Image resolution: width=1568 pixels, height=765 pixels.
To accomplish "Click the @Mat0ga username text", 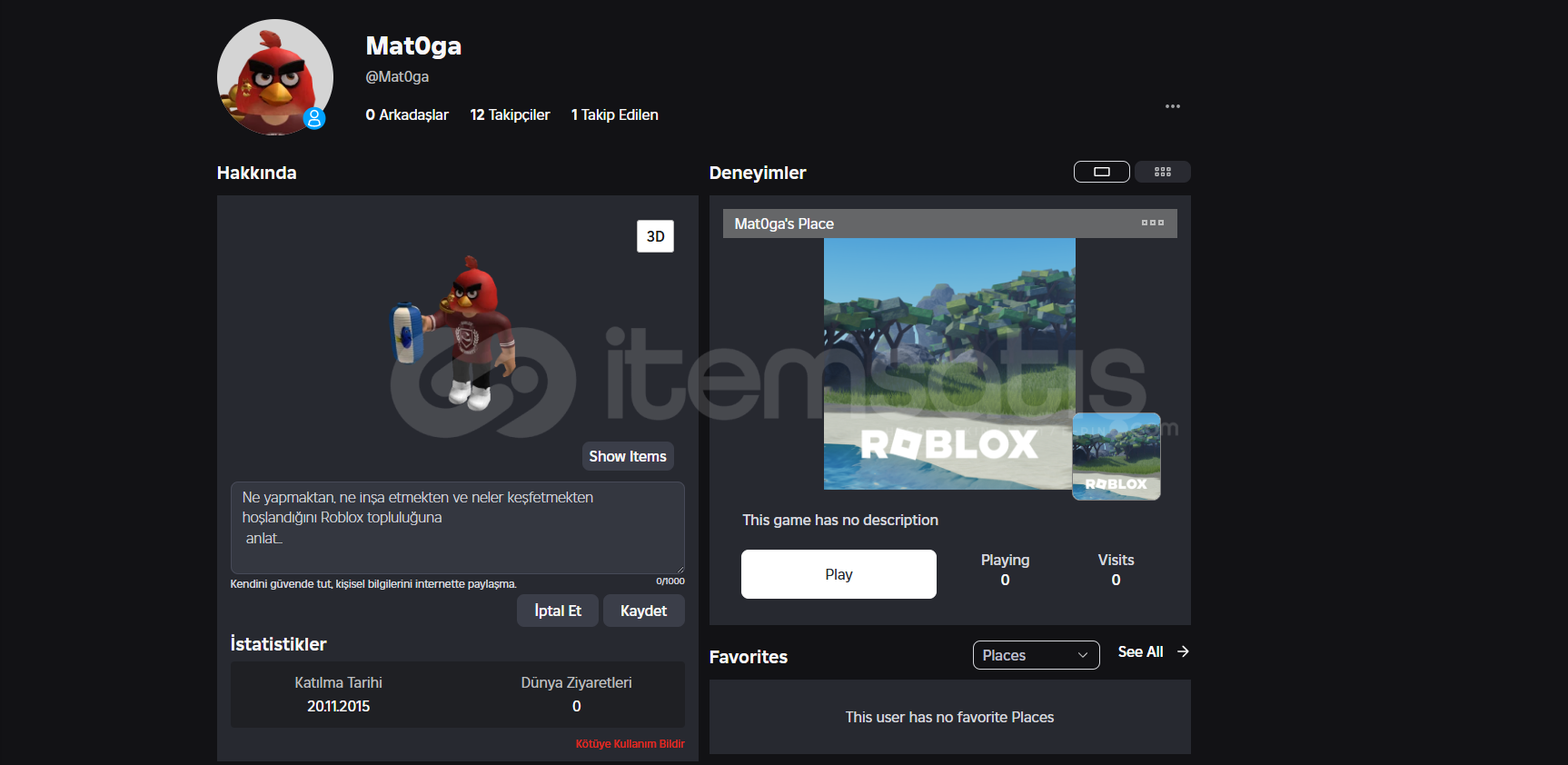I will tap(397, 77).
